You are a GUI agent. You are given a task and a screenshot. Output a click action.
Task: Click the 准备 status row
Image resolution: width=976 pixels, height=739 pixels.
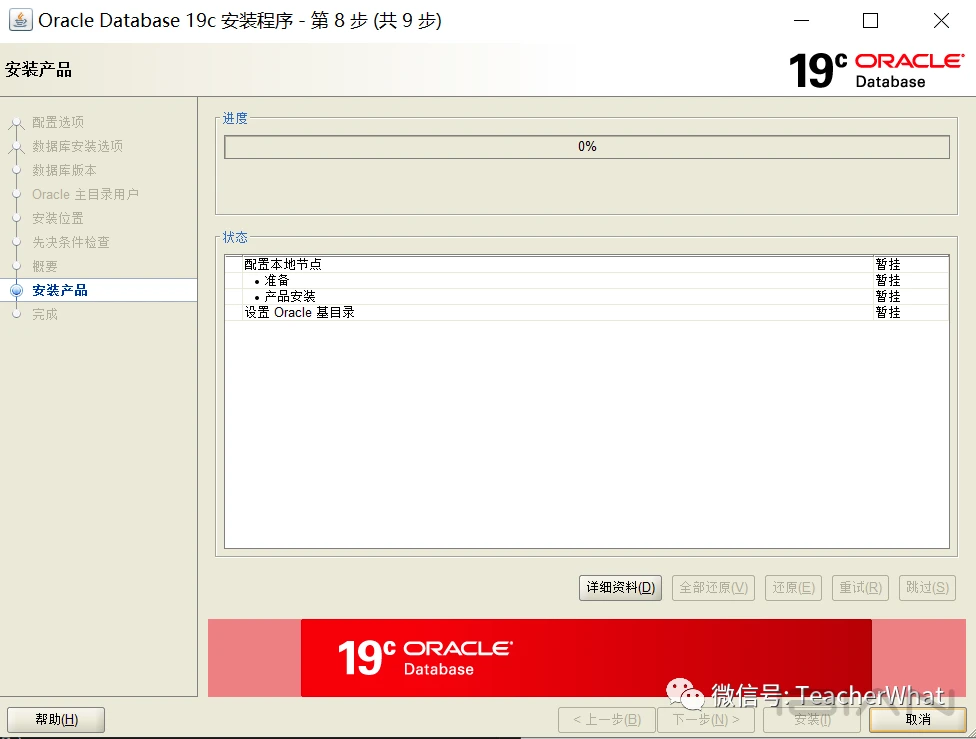point(587,280)
